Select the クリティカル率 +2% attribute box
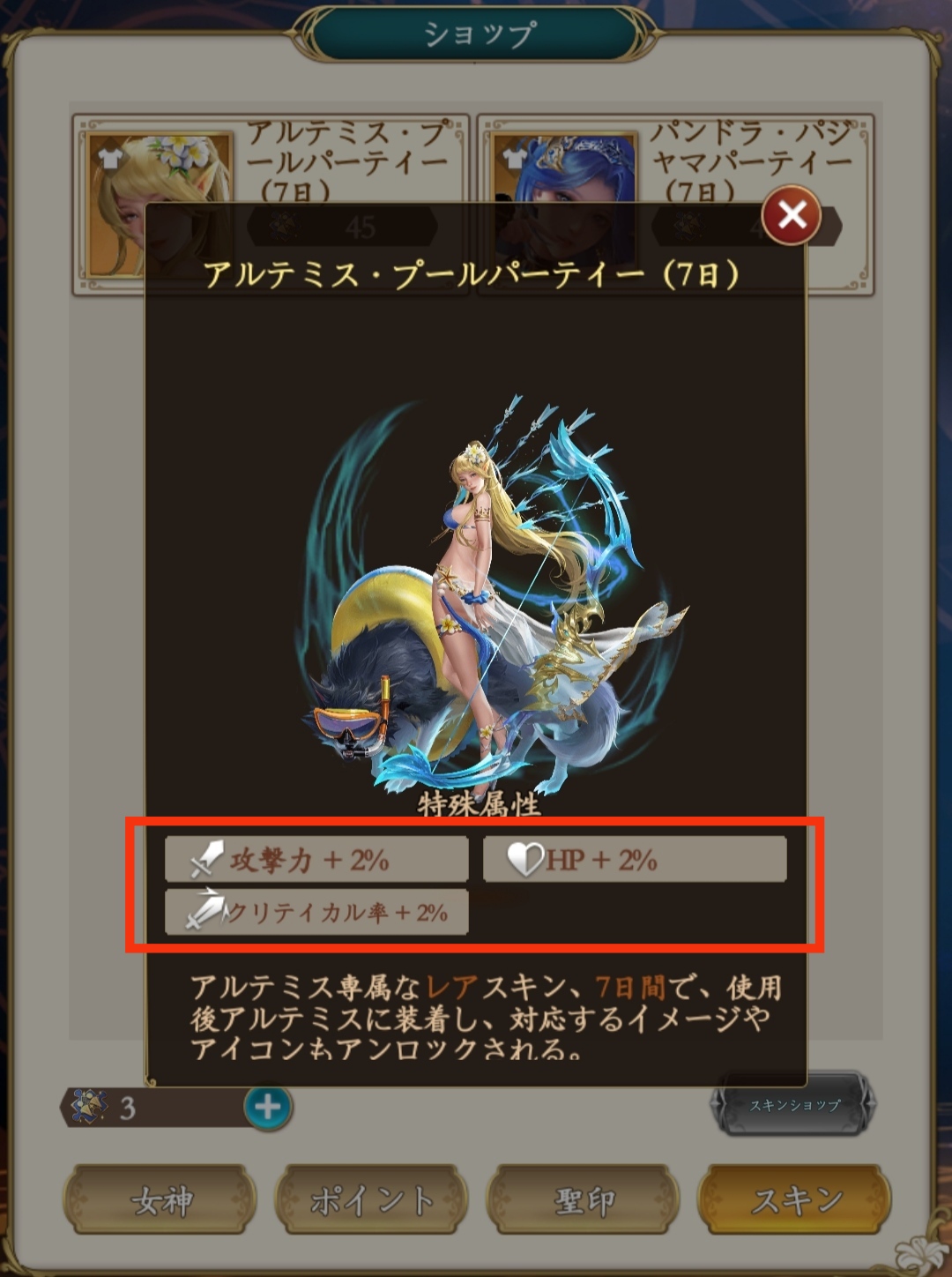 tap(316, 911)
